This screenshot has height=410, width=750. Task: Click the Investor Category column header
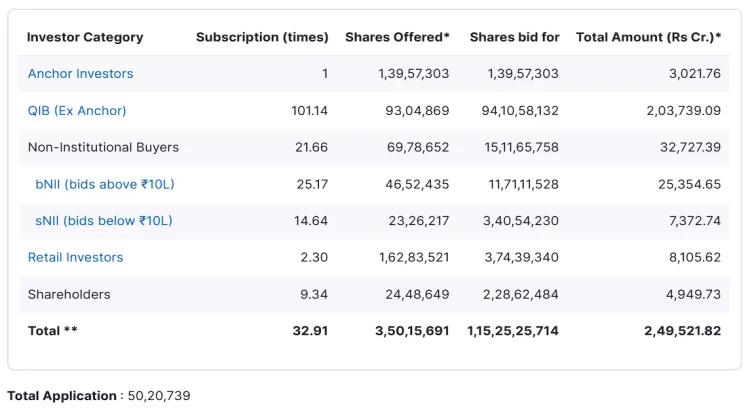[x=85, y=37]
